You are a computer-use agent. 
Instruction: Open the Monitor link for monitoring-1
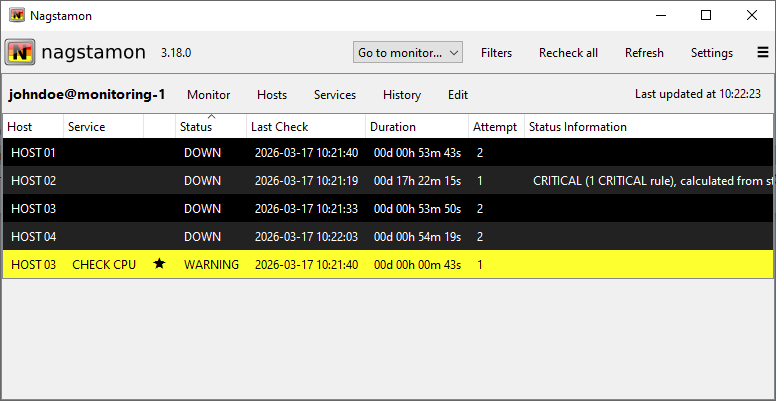click(x=208, y=95)
